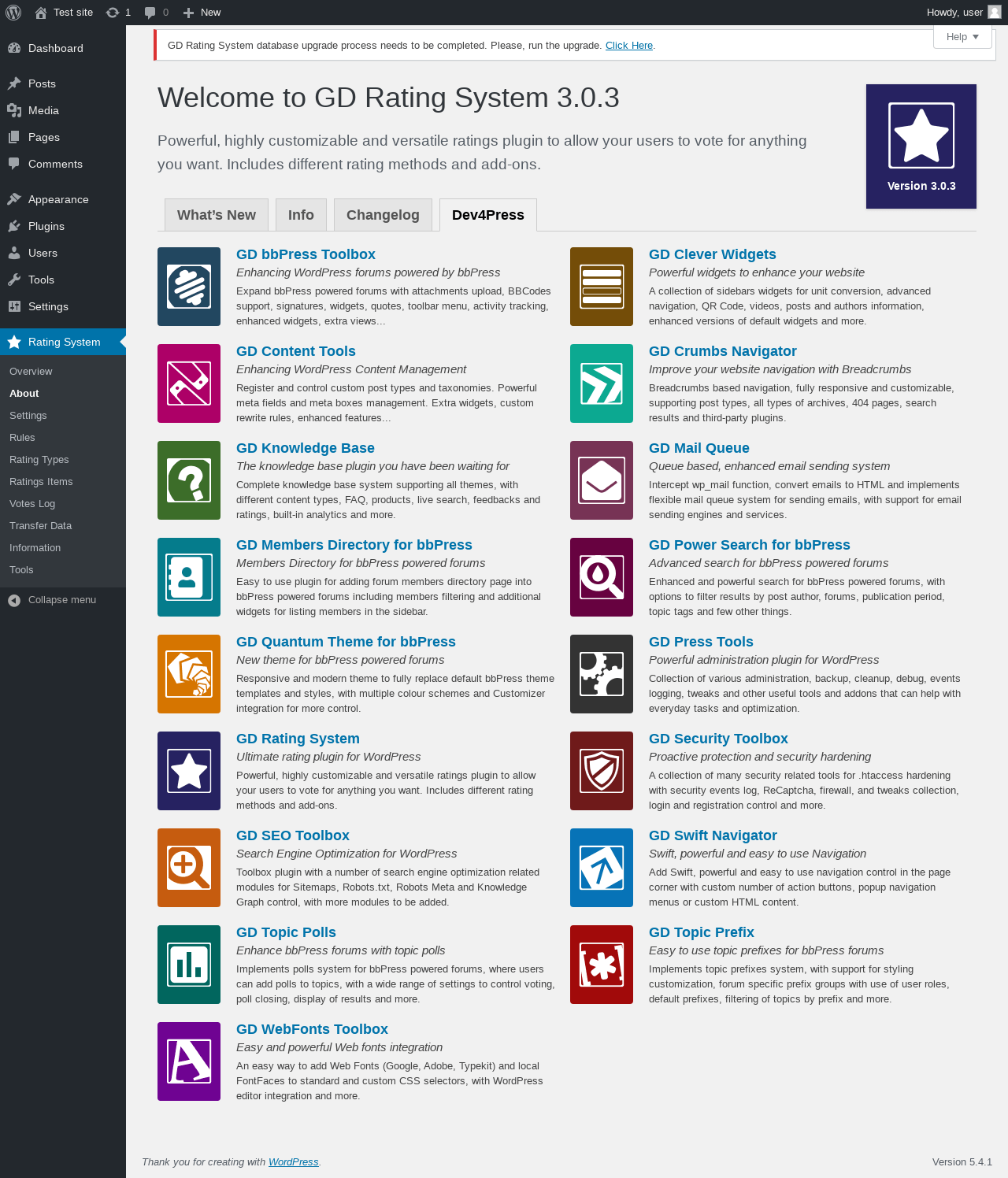Click the WordPress link in the footer
Viewport: 1008px width, 1178px height.
[x=294, y=1162]
